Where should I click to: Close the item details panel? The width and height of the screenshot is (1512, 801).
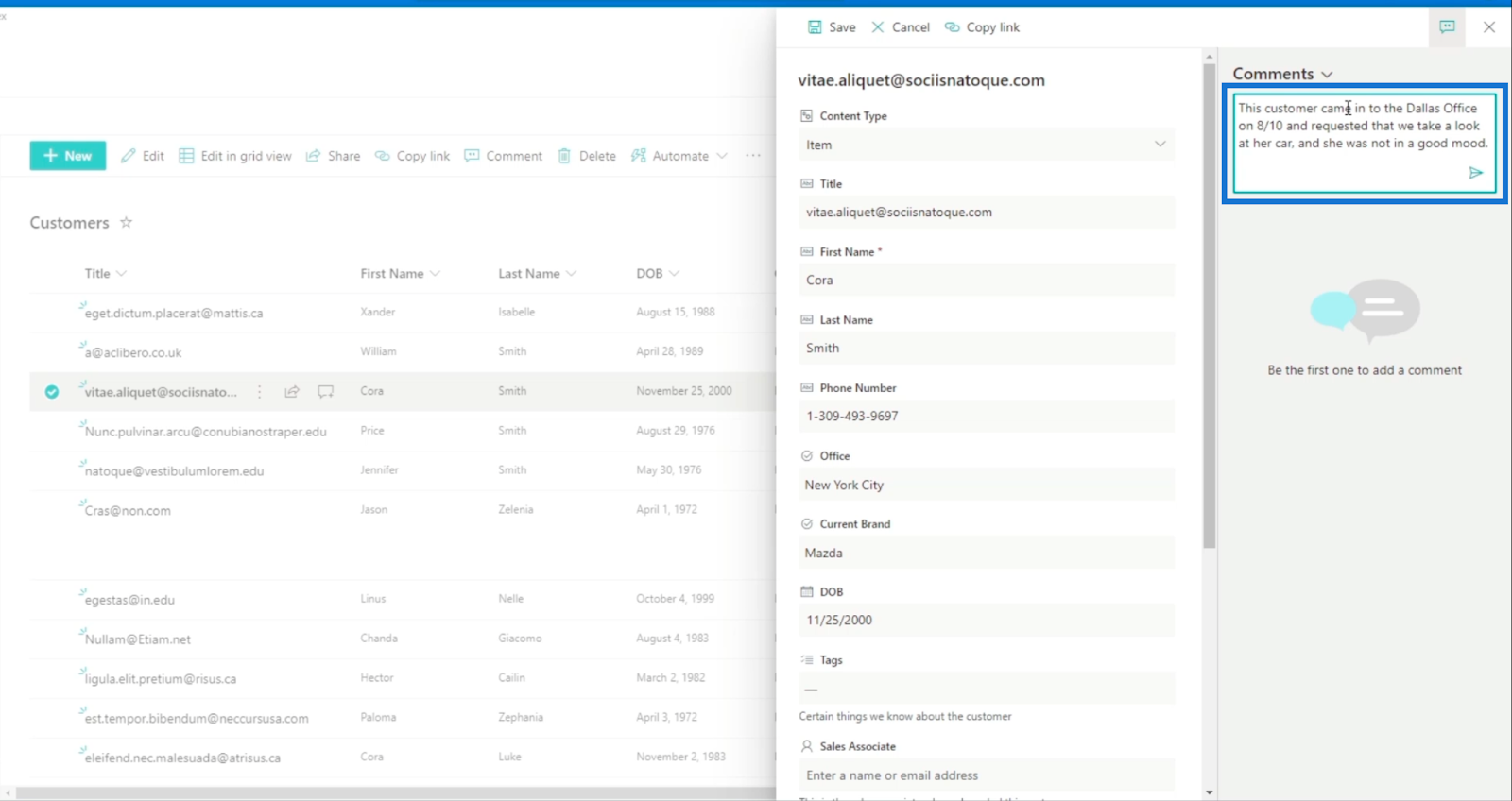(x=1489, y=26)
